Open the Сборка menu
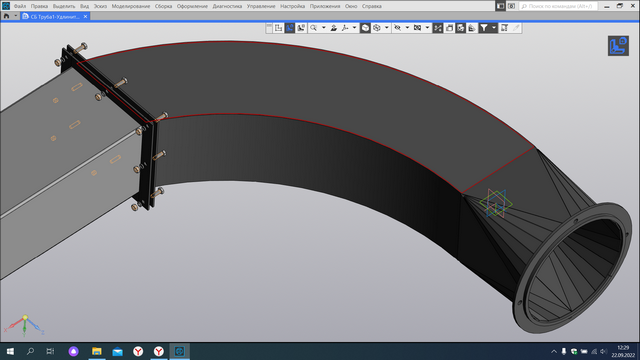This screenshot has height=360, width=640. point(163,6)
